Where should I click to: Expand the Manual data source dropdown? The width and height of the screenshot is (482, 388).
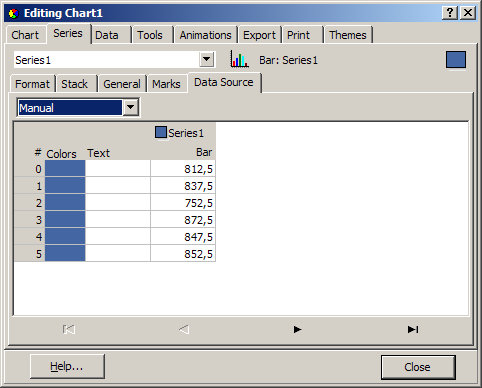pyautogui.click(x=131, y=107)
